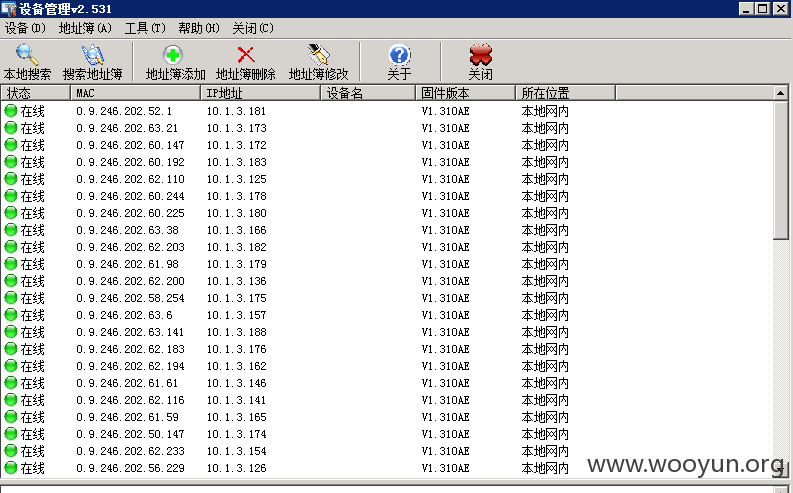793x493 pixels.
Task: Click 本地网内 in row 10.1.3.188
Action: click(x=545, y=332)
